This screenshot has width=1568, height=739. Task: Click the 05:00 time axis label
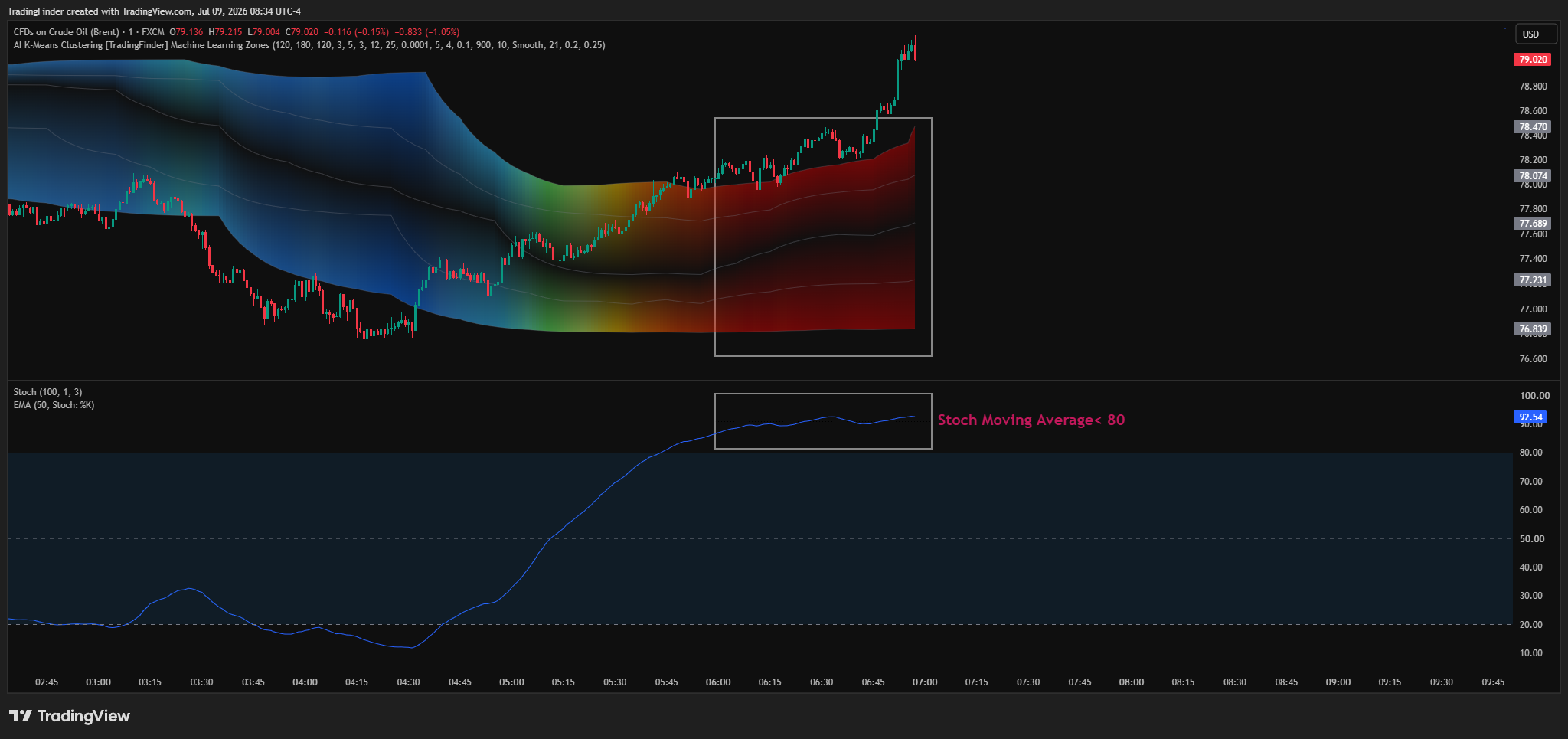click(511, 682)
